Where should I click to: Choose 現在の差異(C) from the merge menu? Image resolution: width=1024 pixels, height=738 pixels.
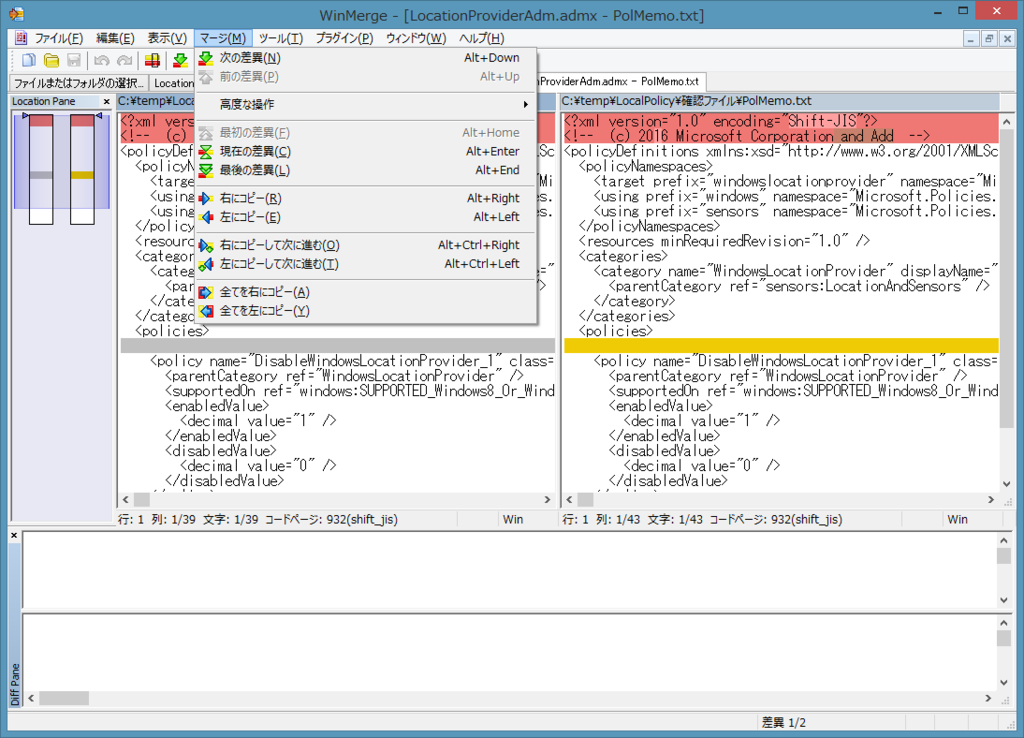click(366, 152)
